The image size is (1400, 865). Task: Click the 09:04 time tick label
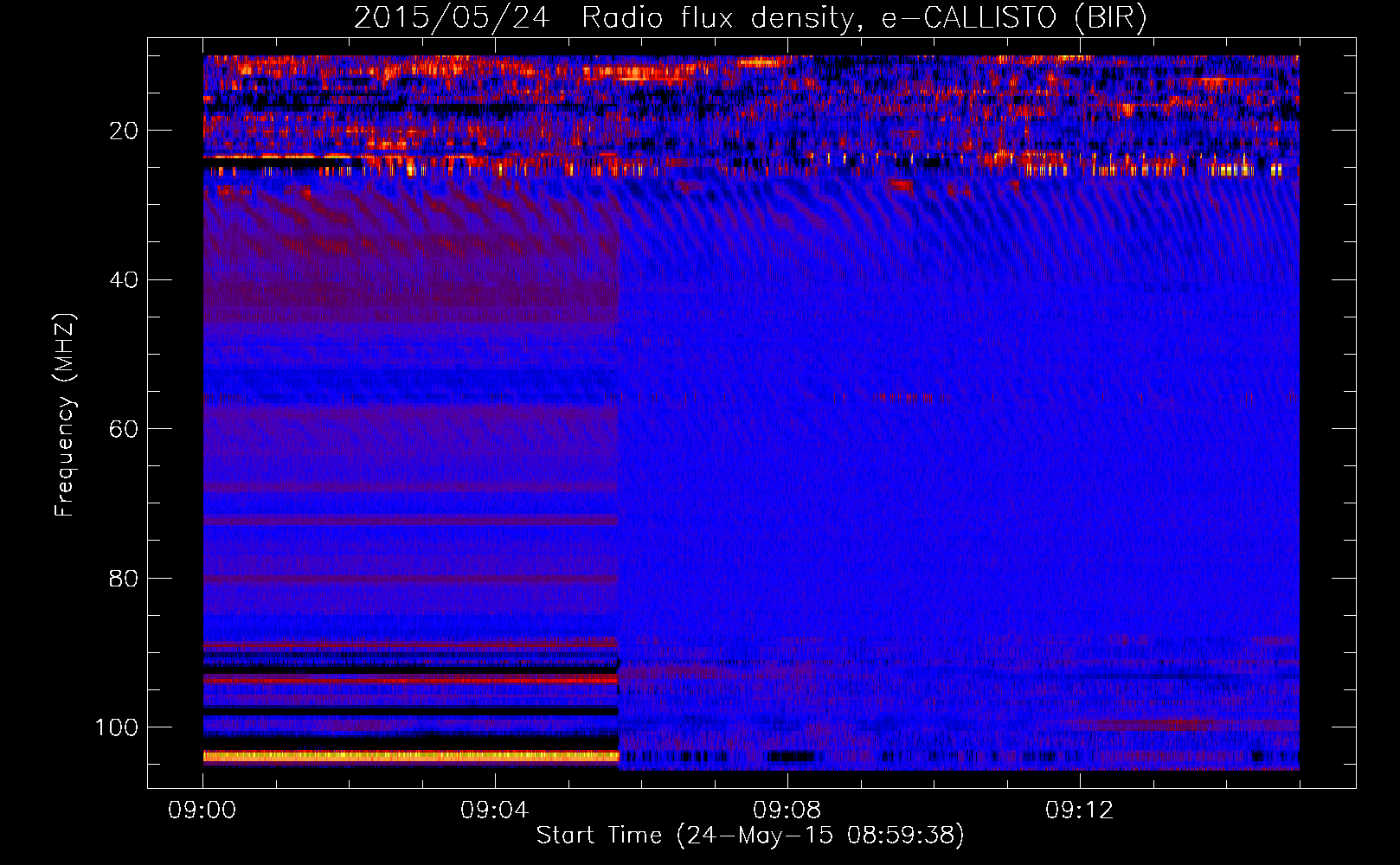pos(494,811)
